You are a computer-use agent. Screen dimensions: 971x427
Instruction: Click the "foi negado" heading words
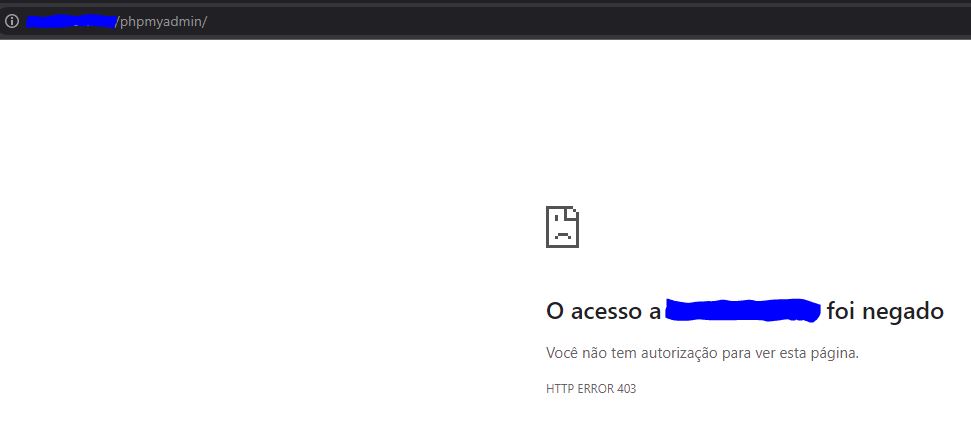885,311
